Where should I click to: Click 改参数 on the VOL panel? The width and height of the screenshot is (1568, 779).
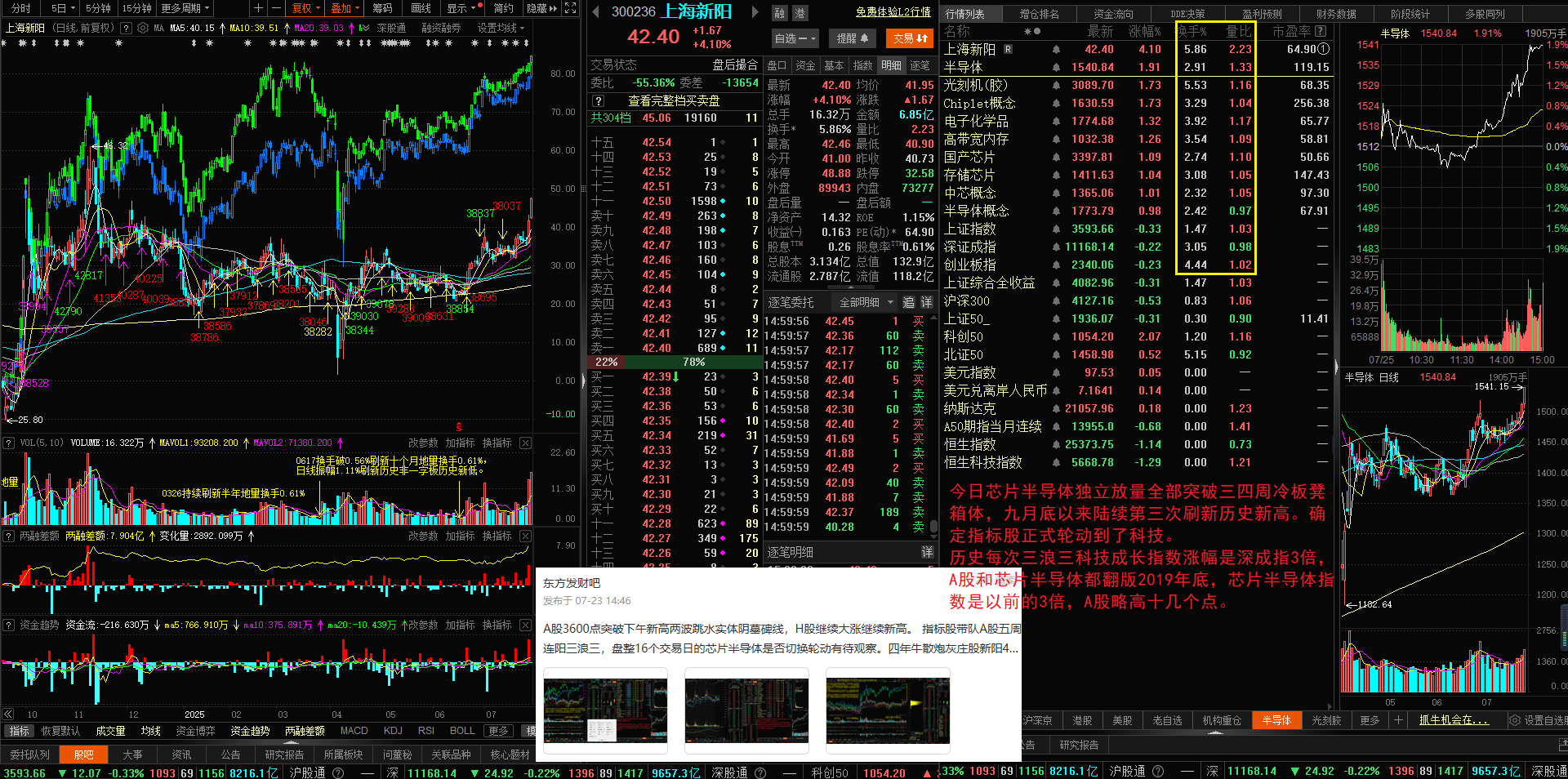423,443
